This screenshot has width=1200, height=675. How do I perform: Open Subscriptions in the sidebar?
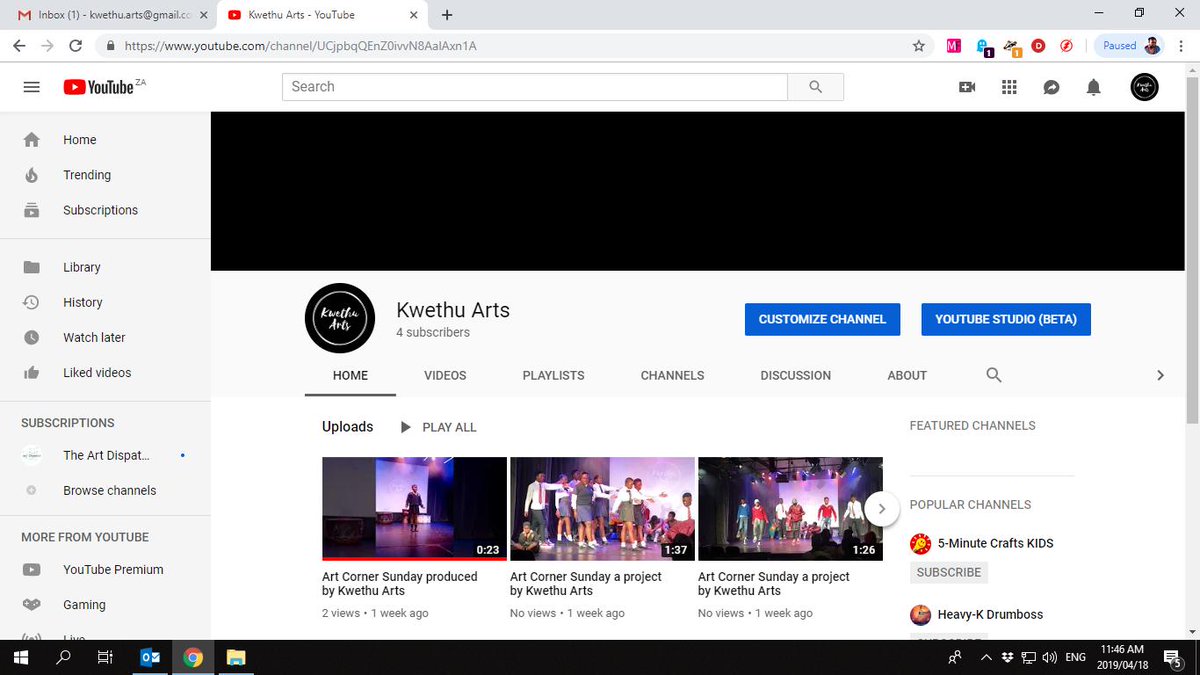click(x=105, y=210)
